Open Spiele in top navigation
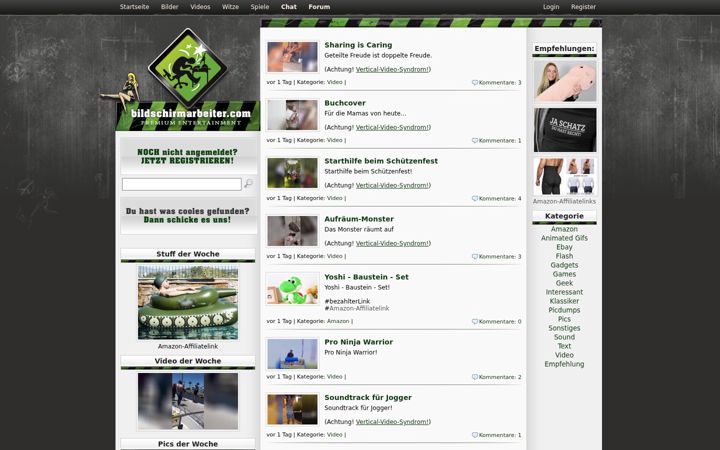 [x=259, y=7]
